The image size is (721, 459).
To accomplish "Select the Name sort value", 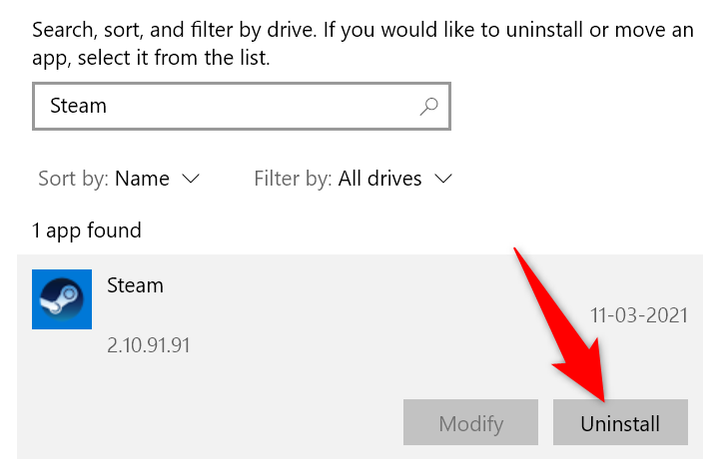I will [x=142, y=180].
